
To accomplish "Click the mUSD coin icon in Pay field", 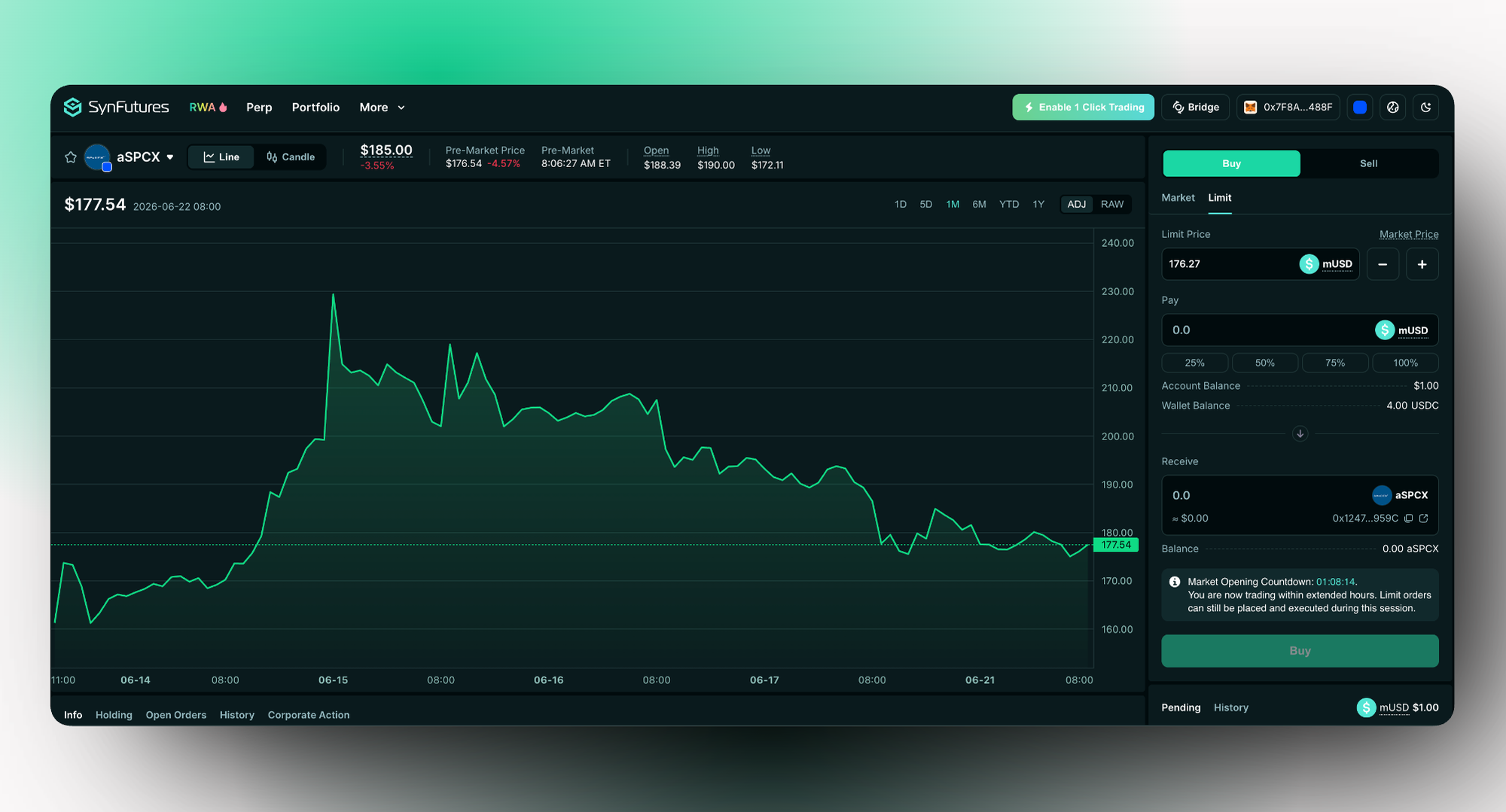I will coord(1385,330).
